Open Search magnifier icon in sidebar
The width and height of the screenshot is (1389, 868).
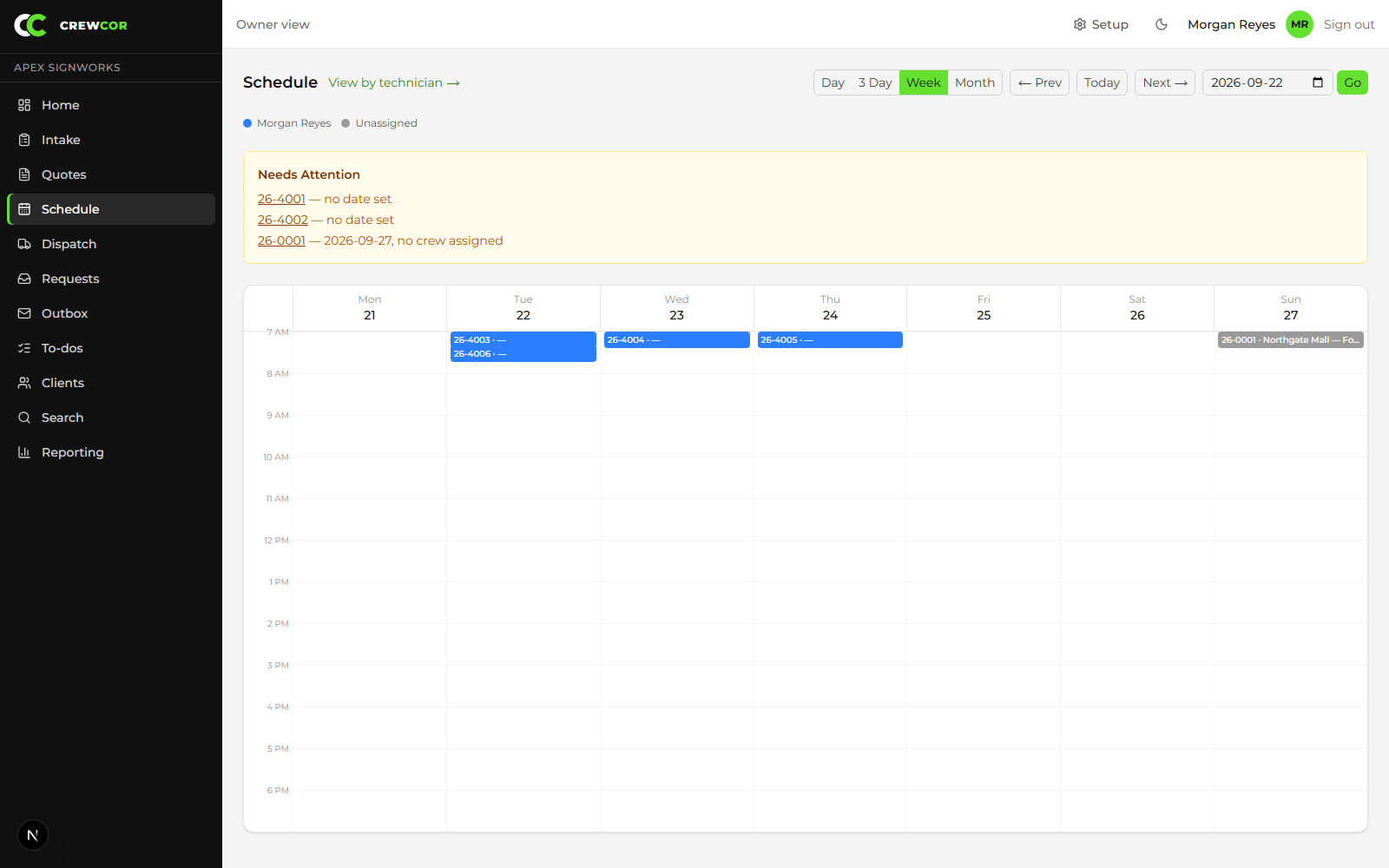click(24, 418)
